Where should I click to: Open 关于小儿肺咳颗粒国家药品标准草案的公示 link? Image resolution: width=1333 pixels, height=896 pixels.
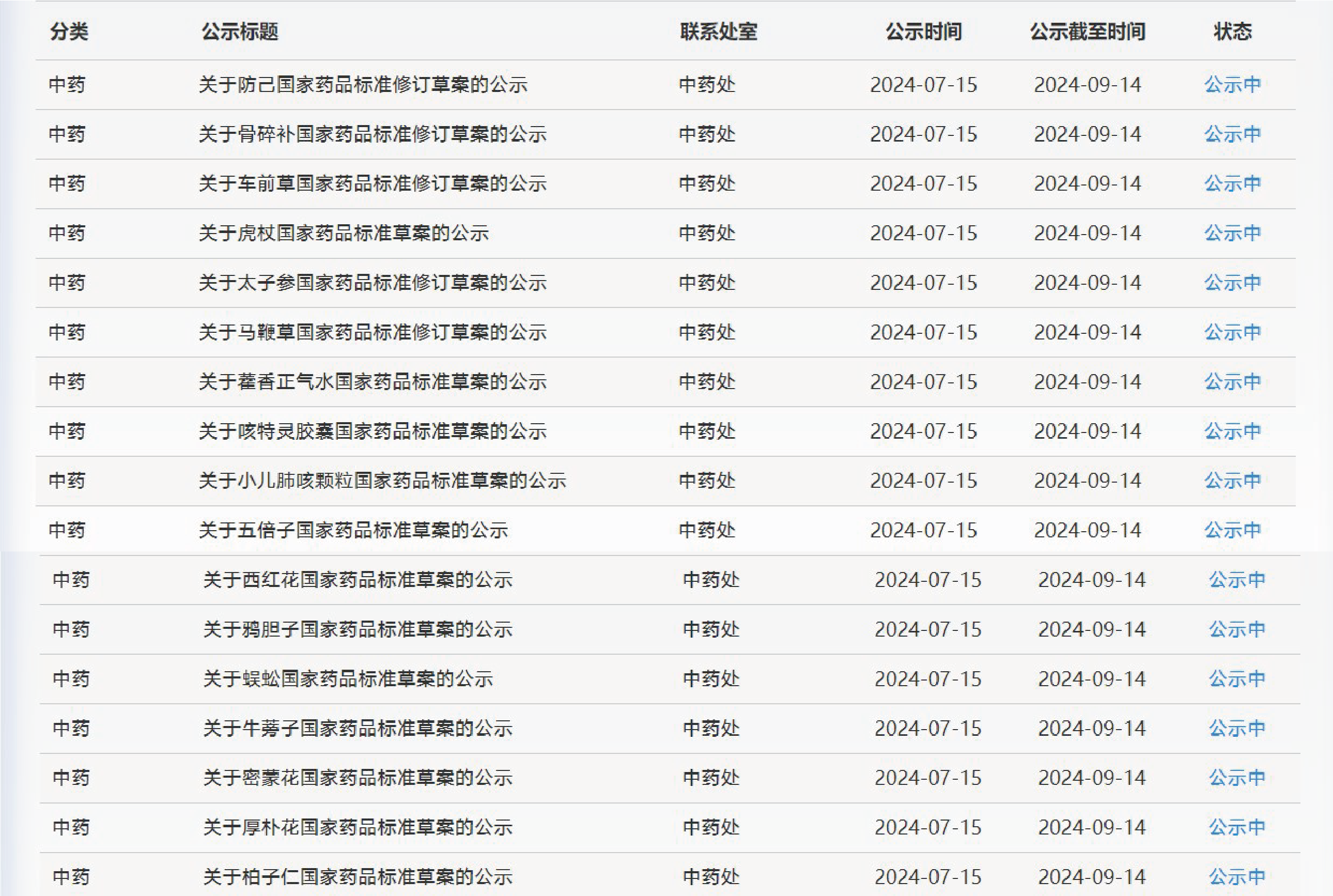[x=382, y=481]
